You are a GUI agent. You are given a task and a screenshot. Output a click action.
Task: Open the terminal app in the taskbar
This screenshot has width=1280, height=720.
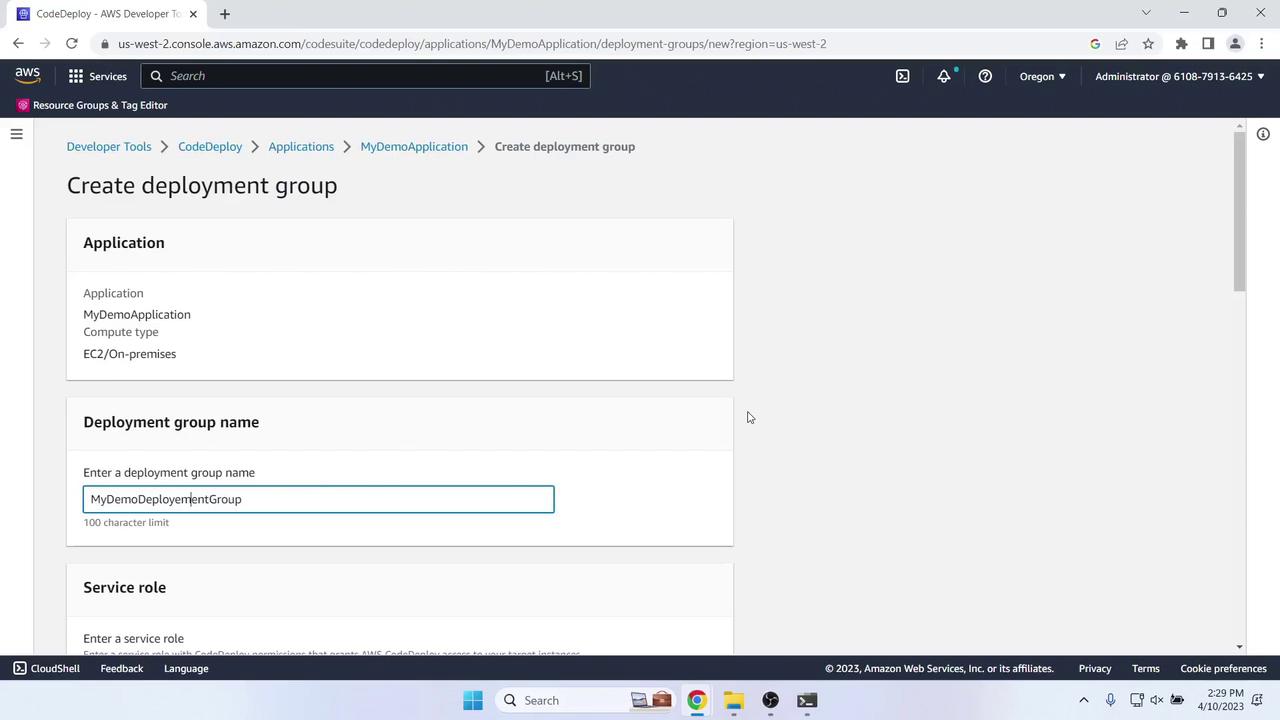click(807, 700)
